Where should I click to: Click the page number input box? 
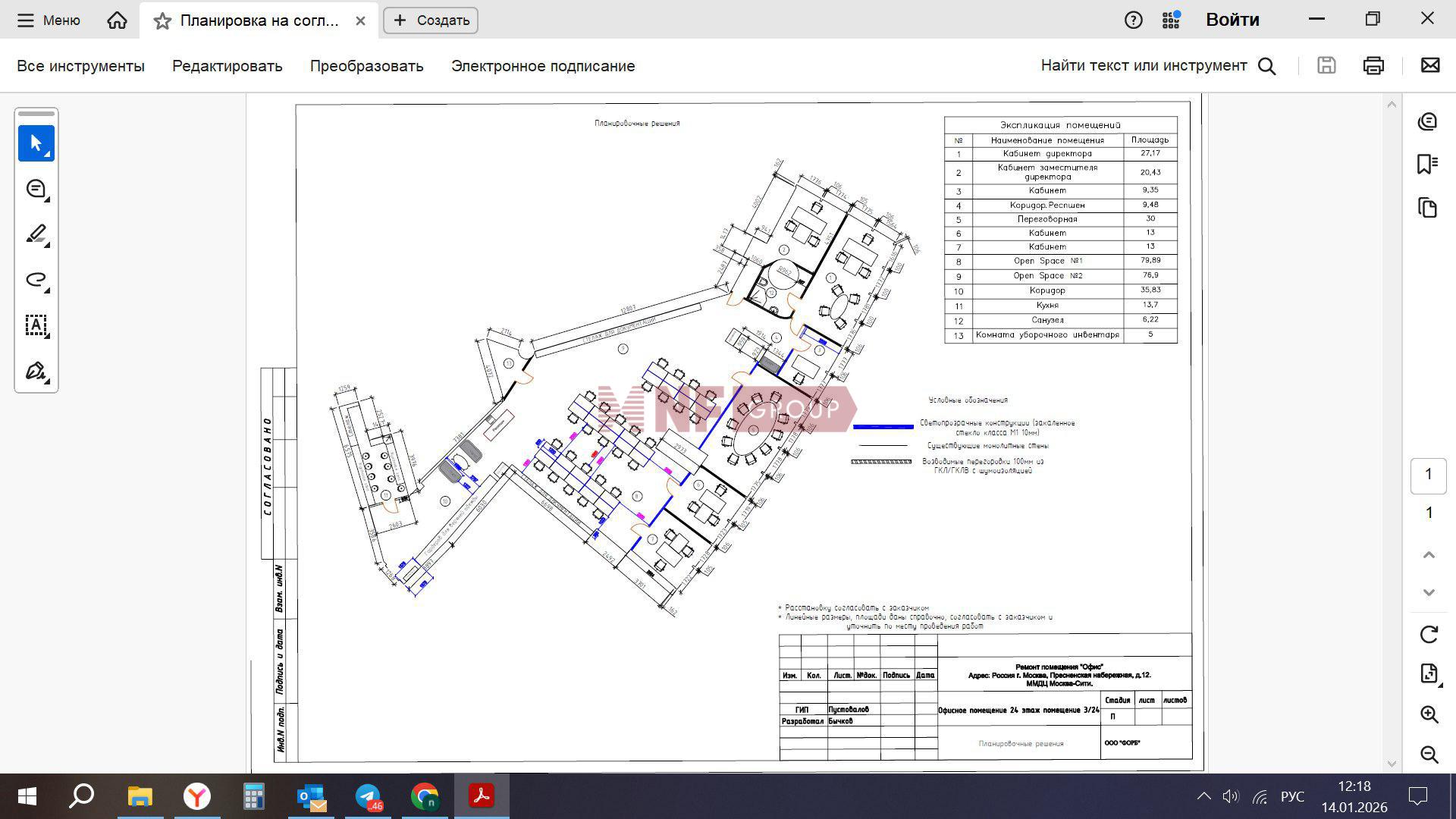[1428, 475]
